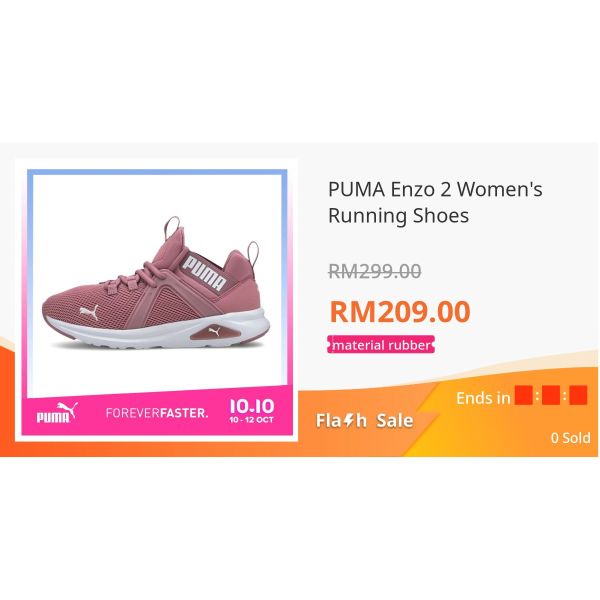Viewport: 600px width, 600px height.
Task: Click the FOREVERFASTER slogan text
Action: tap(157, 413)
